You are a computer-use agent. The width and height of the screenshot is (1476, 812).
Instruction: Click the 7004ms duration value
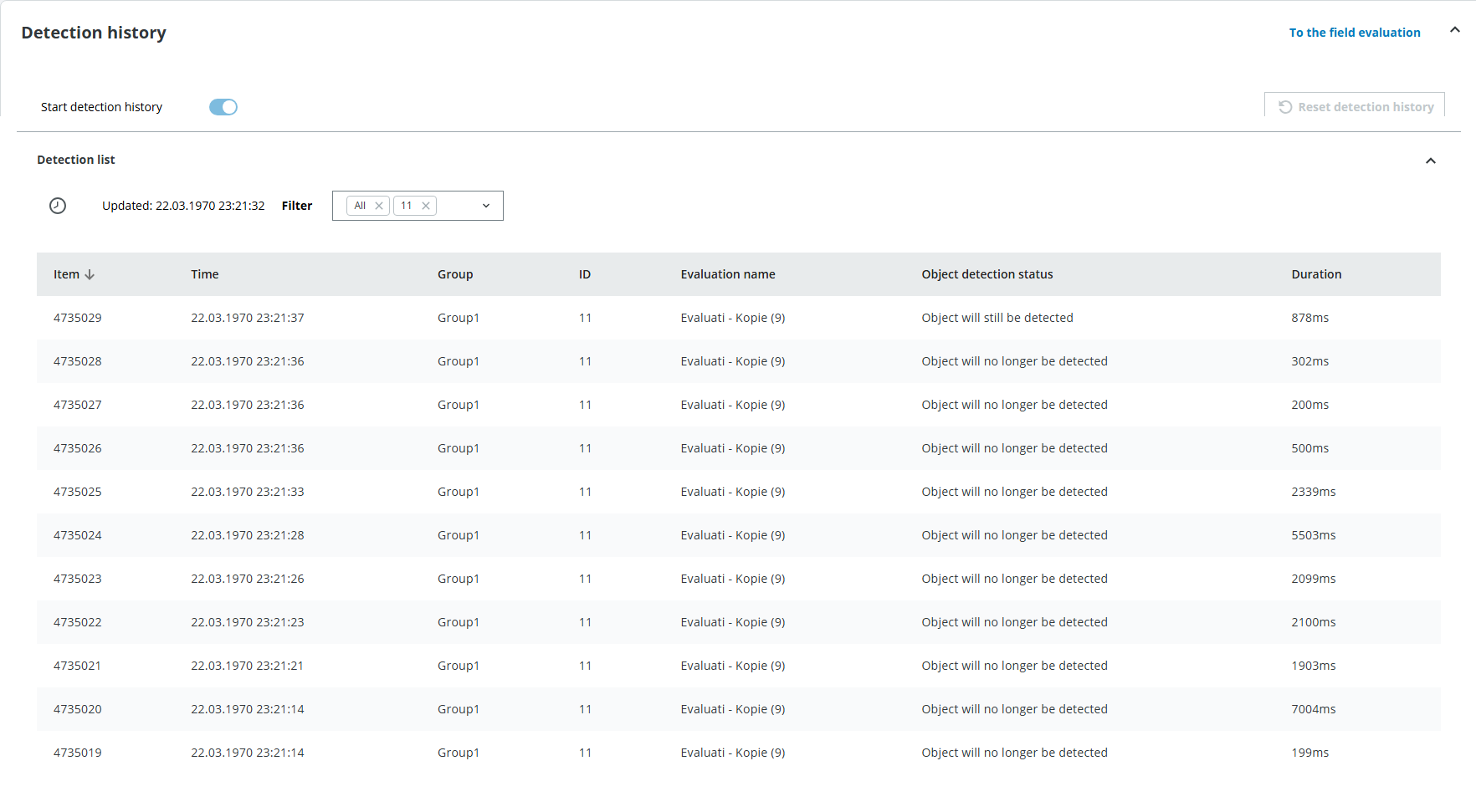coord(1314,709)
